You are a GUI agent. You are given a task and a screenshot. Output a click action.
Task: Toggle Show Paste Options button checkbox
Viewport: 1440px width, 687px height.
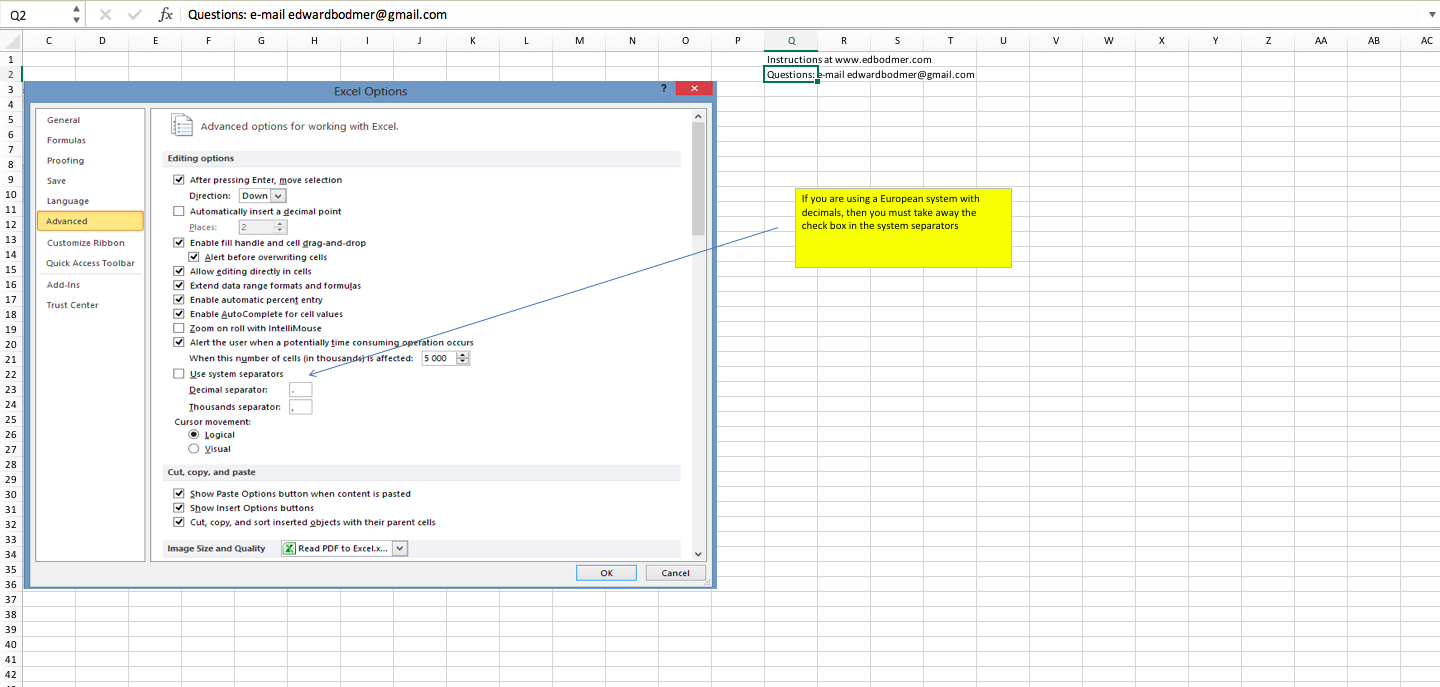(179, 494)
